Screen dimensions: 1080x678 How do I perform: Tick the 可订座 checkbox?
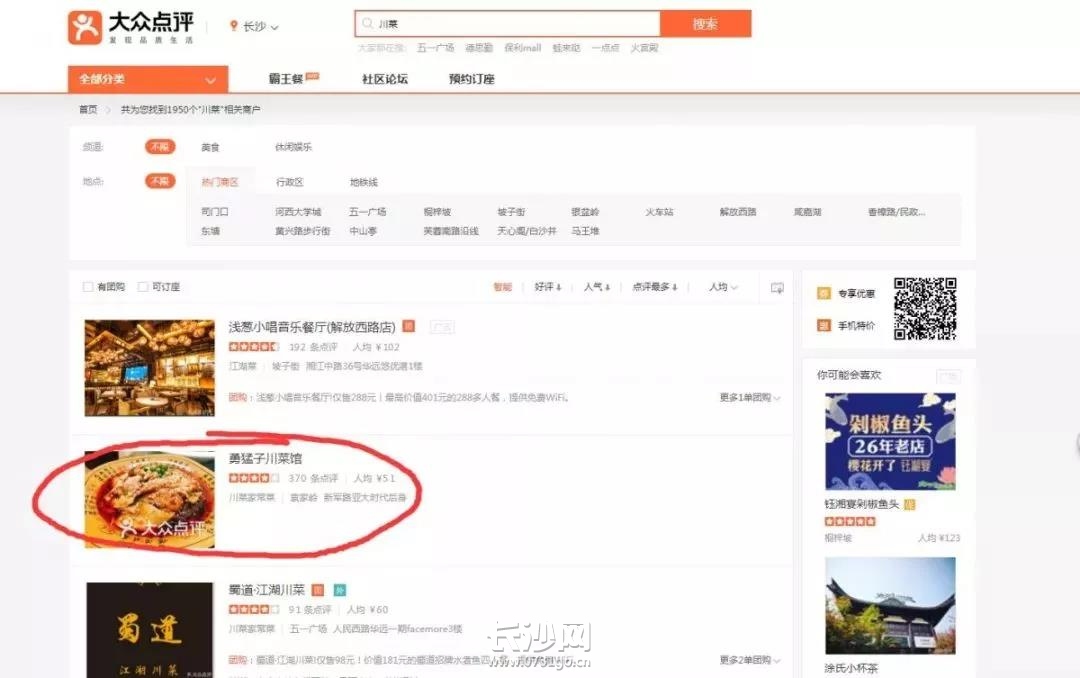tap(143, 287)
